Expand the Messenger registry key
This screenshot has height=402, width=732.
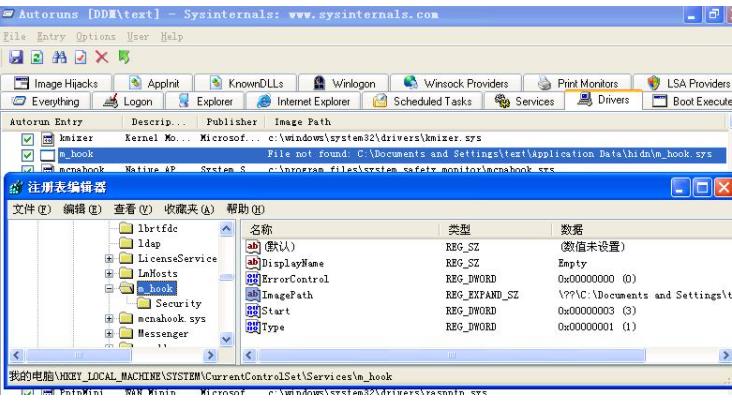point(109,333)
